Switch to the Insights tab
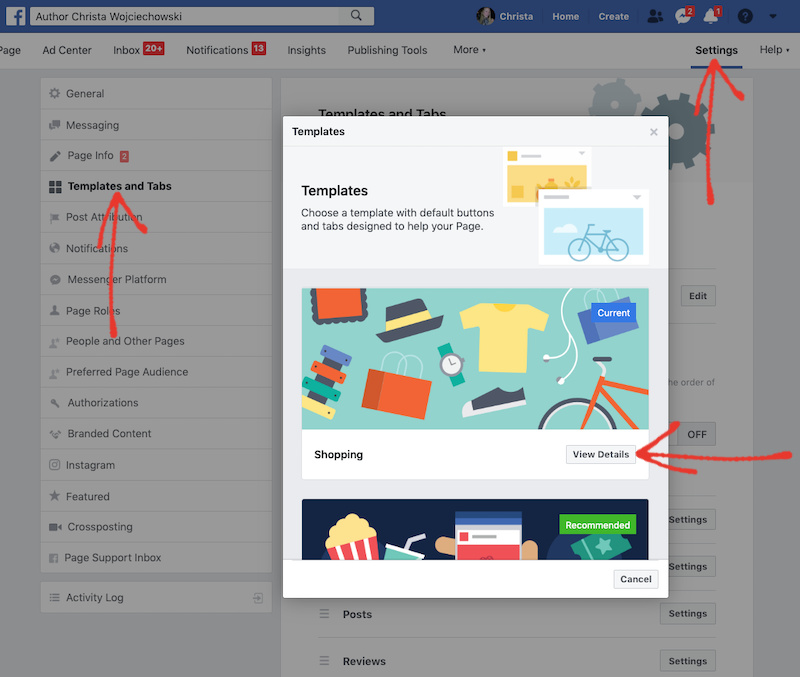This screenshot has height=677, width=800. tap(306, 49)
